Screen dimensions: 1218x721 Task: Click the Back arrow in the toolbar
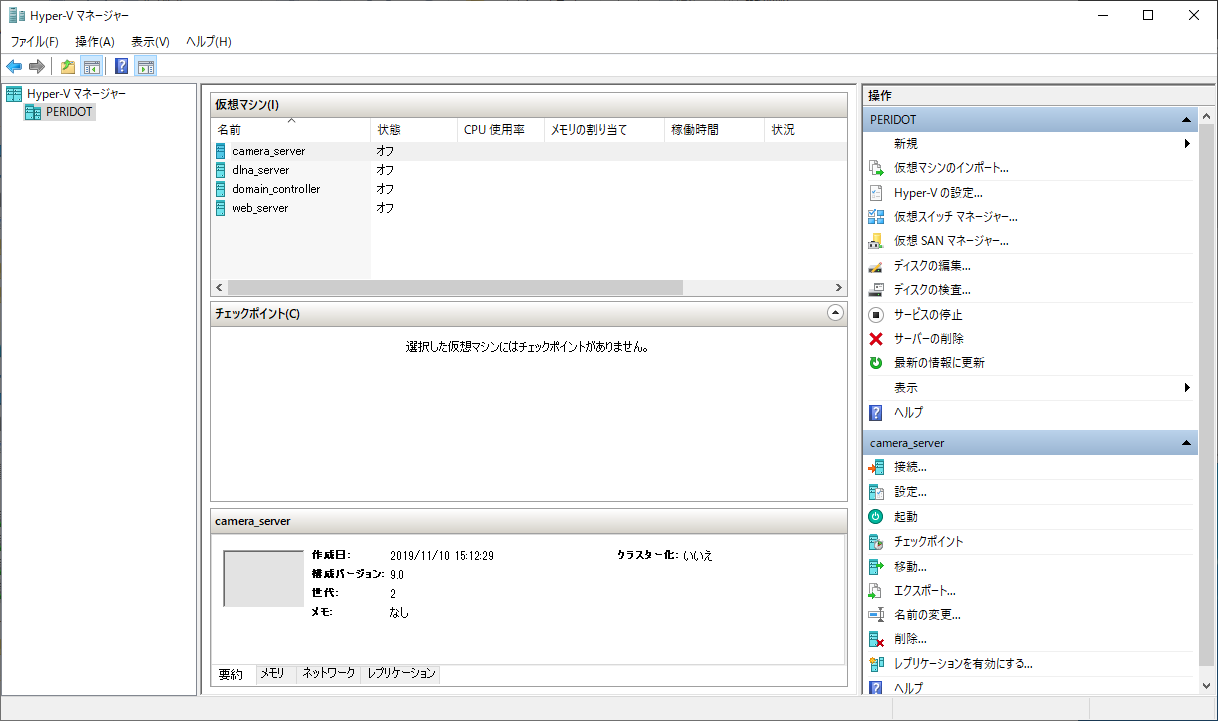[x=14, y=67]
